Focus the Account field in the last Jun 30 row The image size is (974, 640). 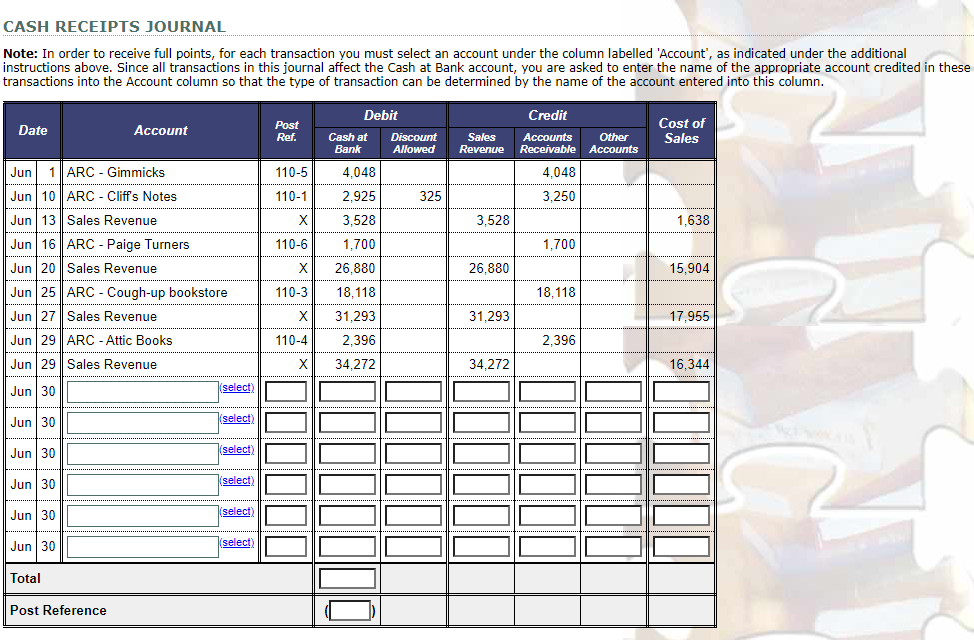click(143, 547)
